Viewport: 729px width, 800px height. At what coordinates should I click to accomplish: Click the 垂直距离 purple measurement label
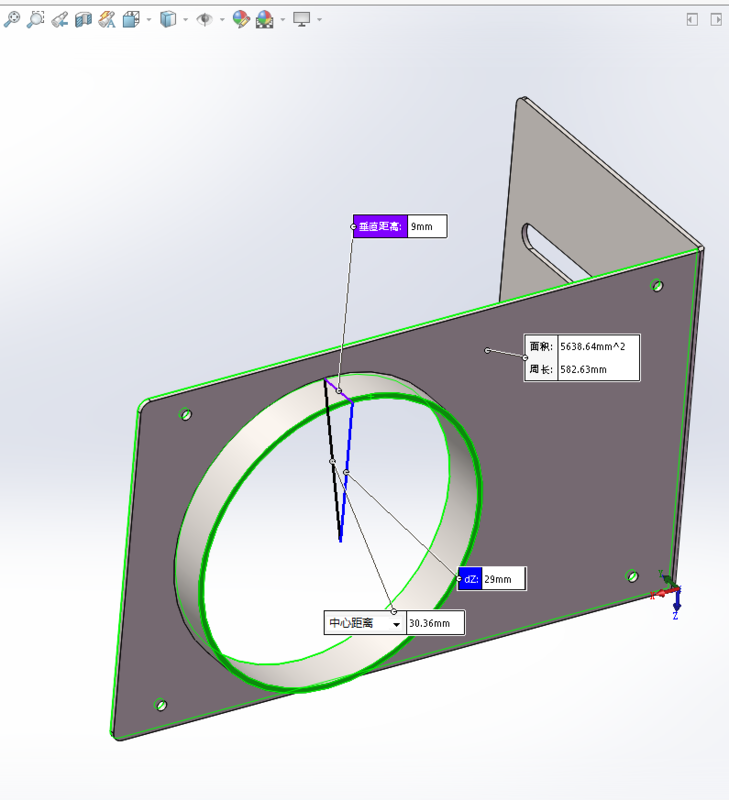pos(380,227)
